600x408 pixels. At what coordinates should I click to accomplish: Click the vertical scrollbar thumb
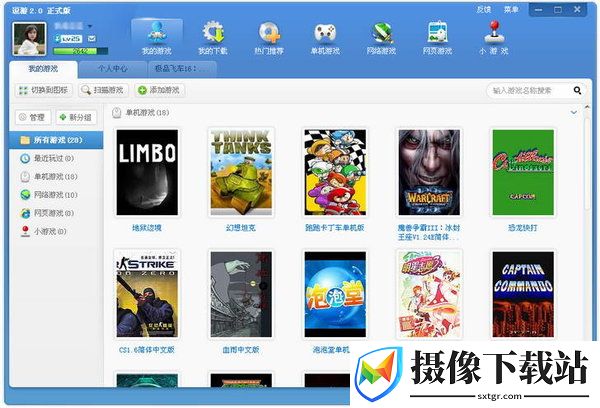(x=587, y=163)
